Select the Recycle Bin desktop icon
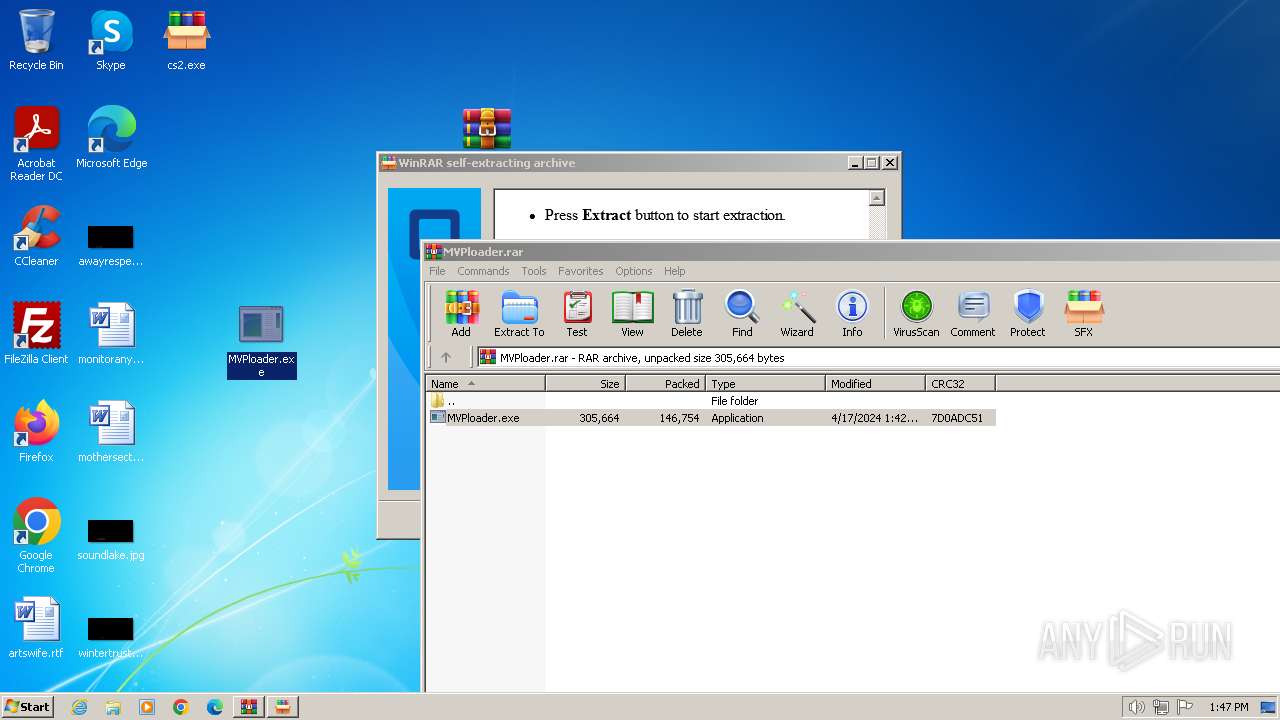 36,40
